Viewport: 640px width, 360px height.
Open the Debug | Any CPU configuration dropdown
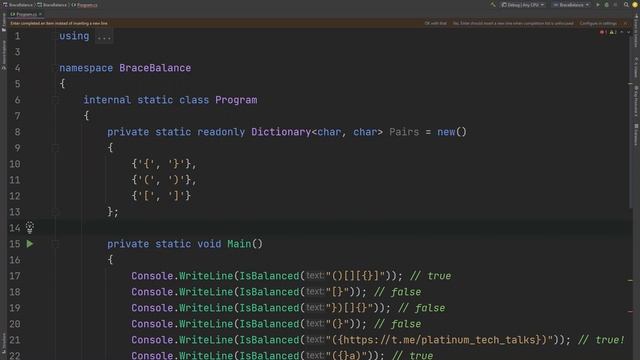[523, 5]
